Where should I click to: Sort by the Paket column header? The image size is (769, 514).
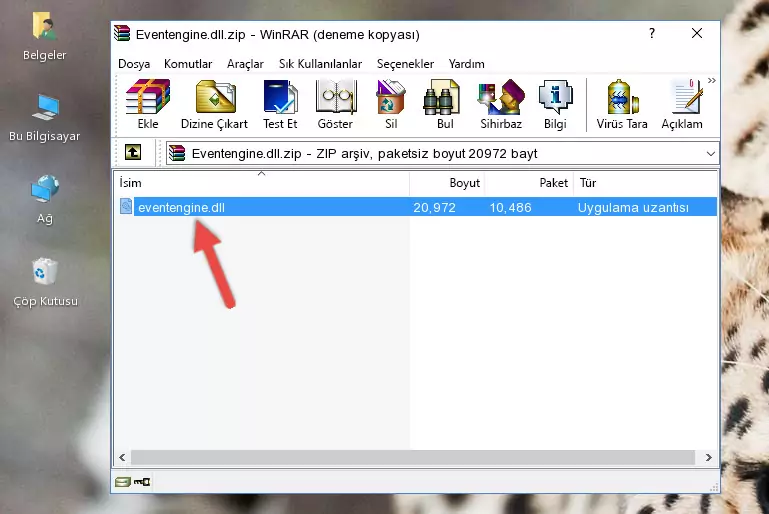coord(529,183)
